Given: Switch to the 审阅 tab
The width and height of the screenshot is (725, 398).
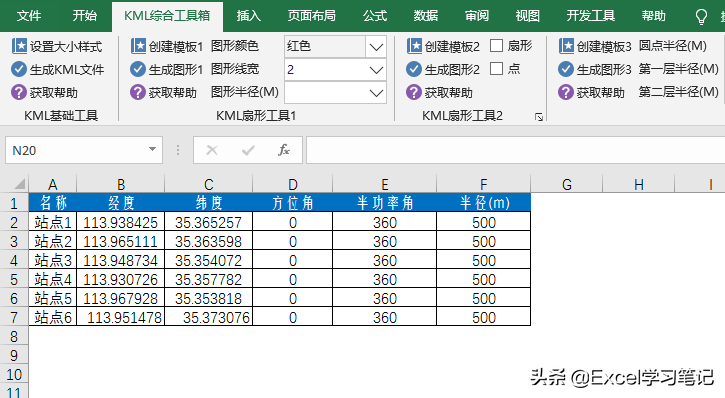Looking at the screenshot, I should click(477, 16).
